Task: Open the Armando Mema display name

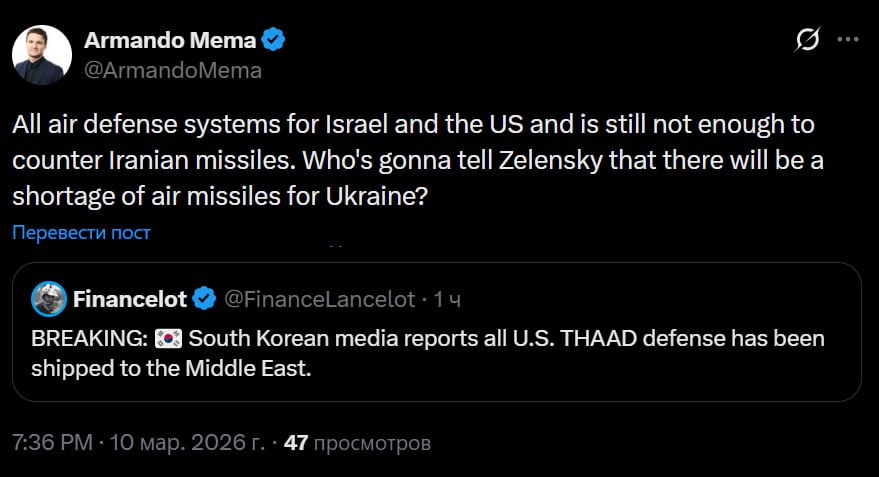Action: (x=170, y=41)
